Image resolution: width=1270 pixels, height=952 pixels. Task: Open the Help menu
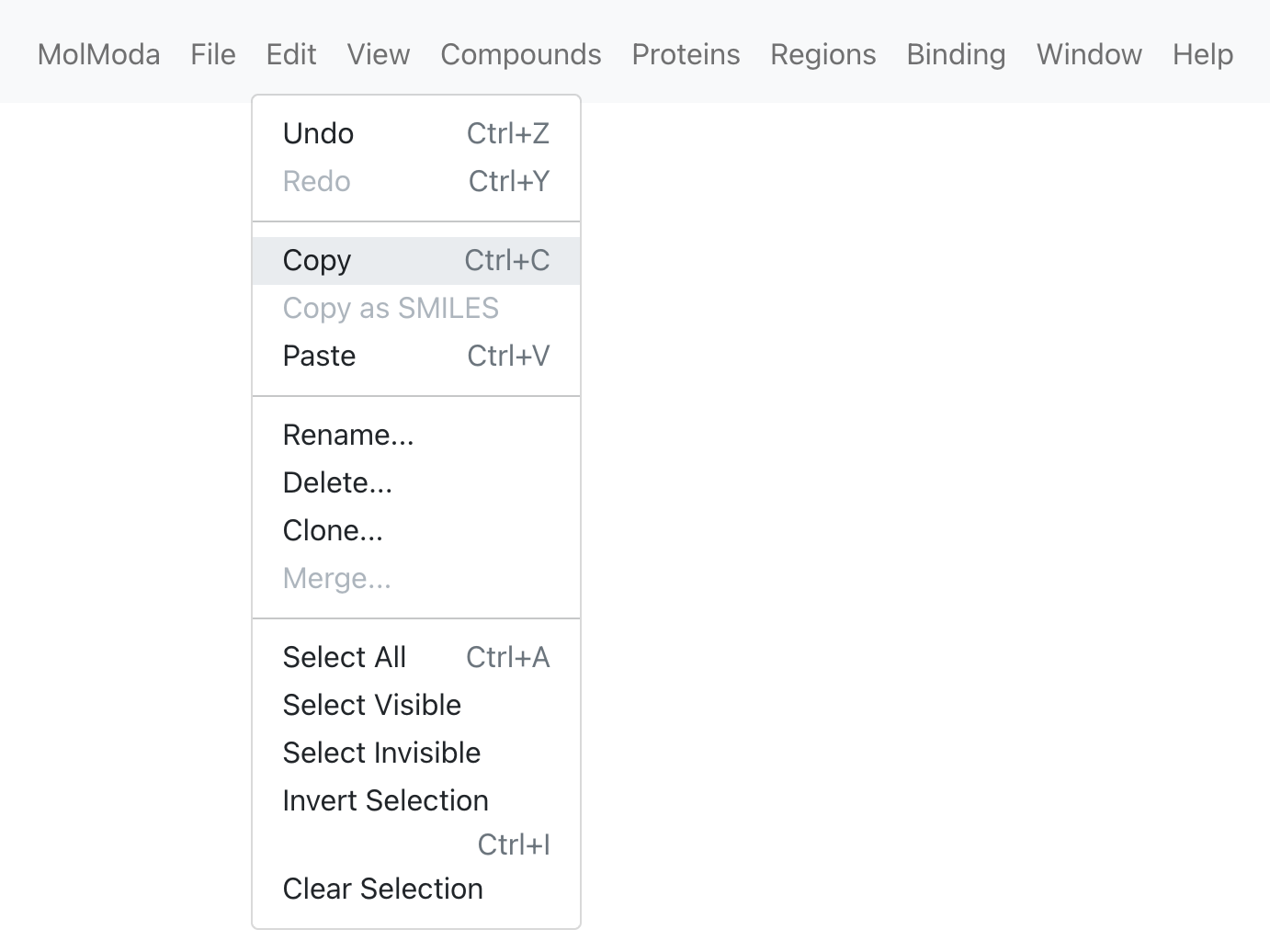1203,54
